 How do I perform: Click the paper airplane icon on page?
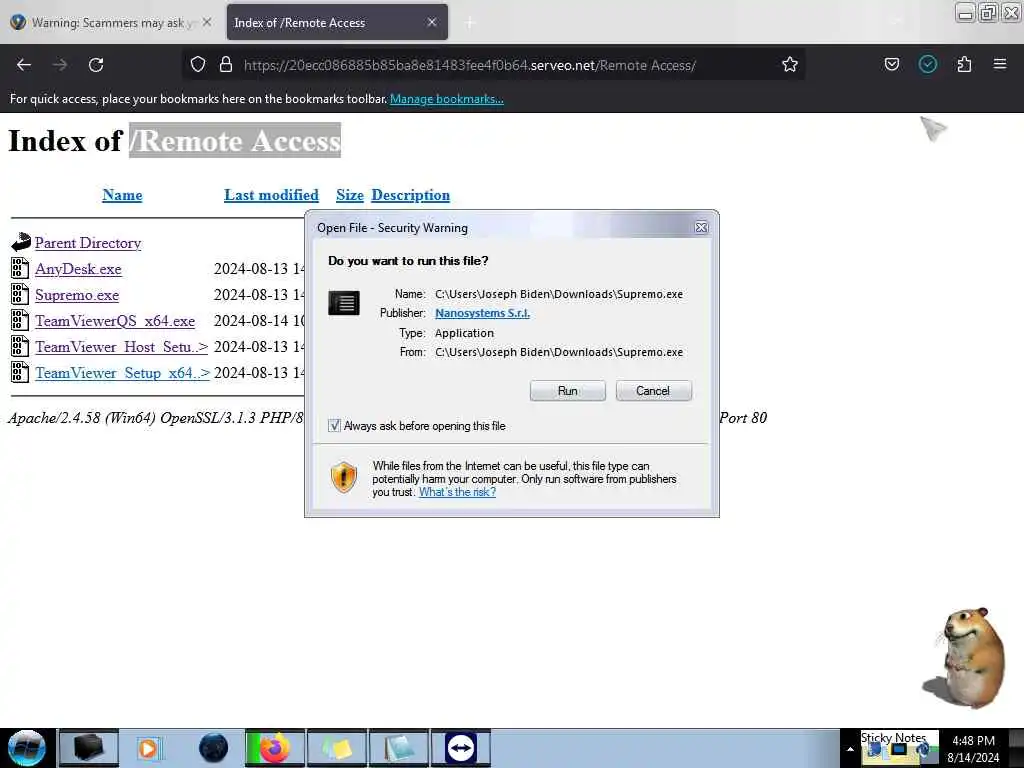point(934,128)
